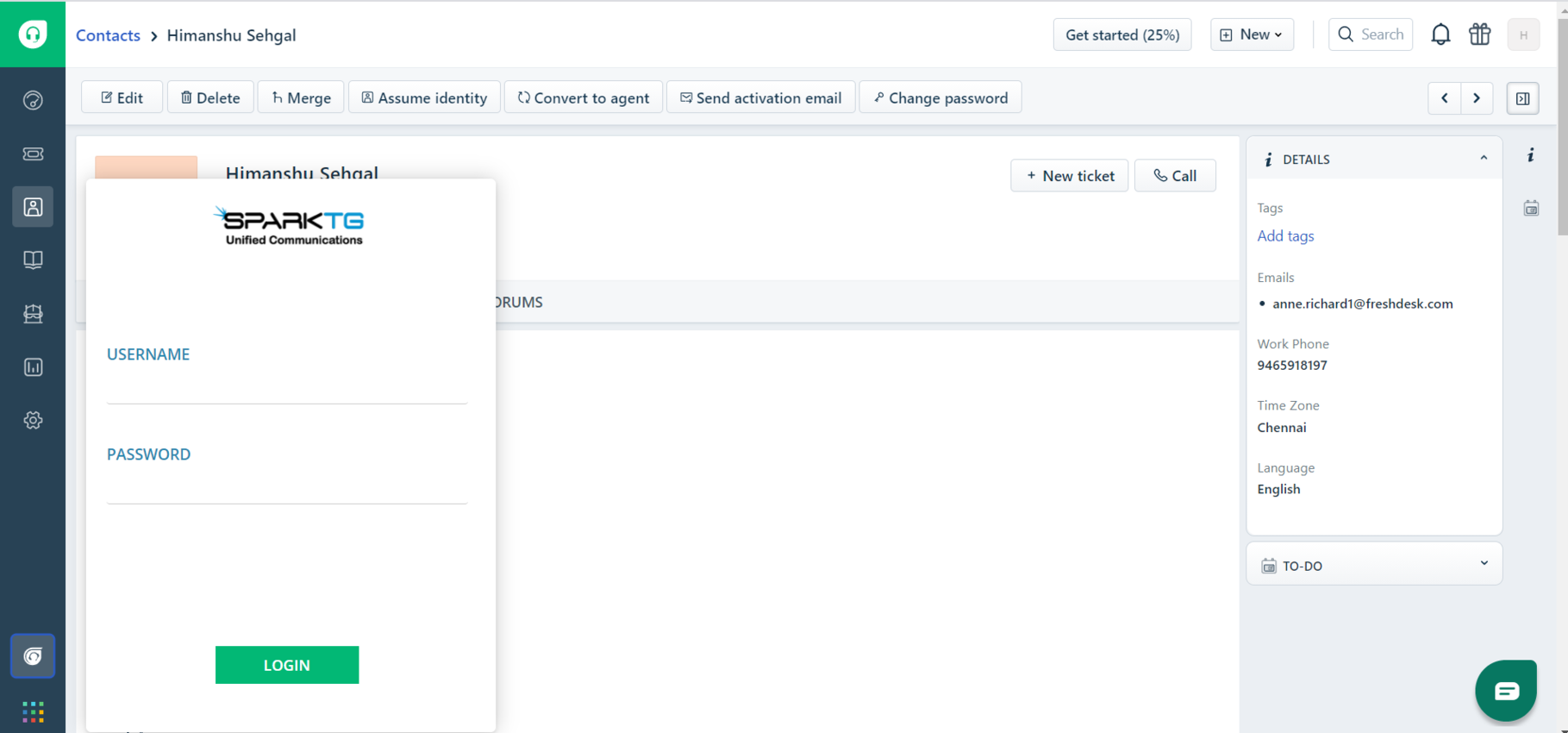Open the Admin settings gear icon
Viewport: 1568px width, 733px height.
pyautogui.click(x=33, y=420)
